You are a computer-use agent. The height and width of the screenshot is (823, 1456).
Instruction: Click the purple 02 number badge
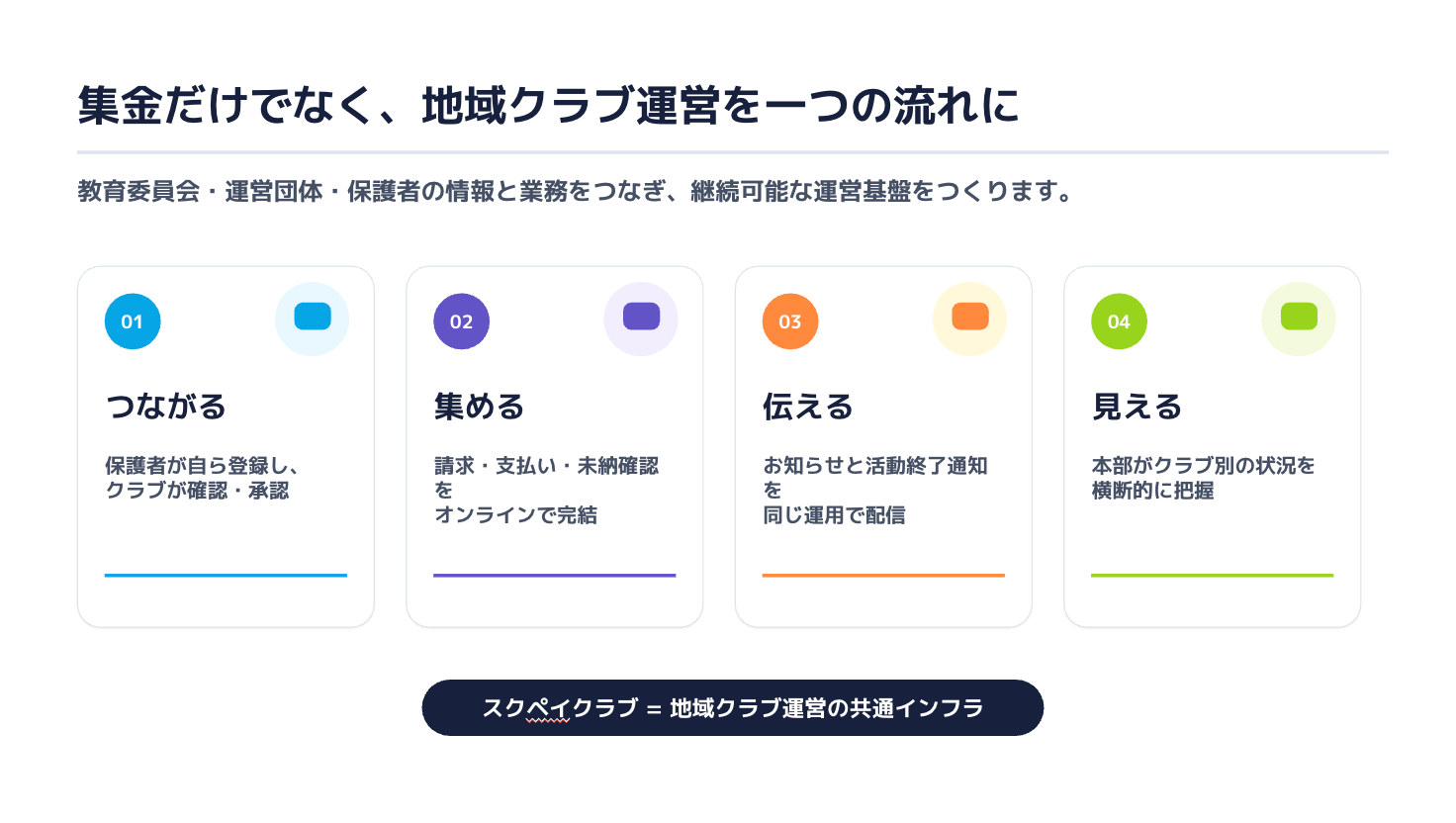[461, 321]
